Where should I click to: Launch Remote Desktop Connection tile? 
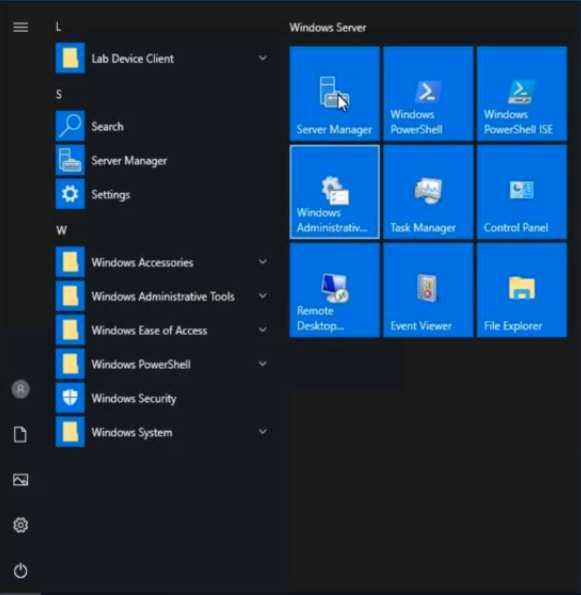[x=334, y=290]
